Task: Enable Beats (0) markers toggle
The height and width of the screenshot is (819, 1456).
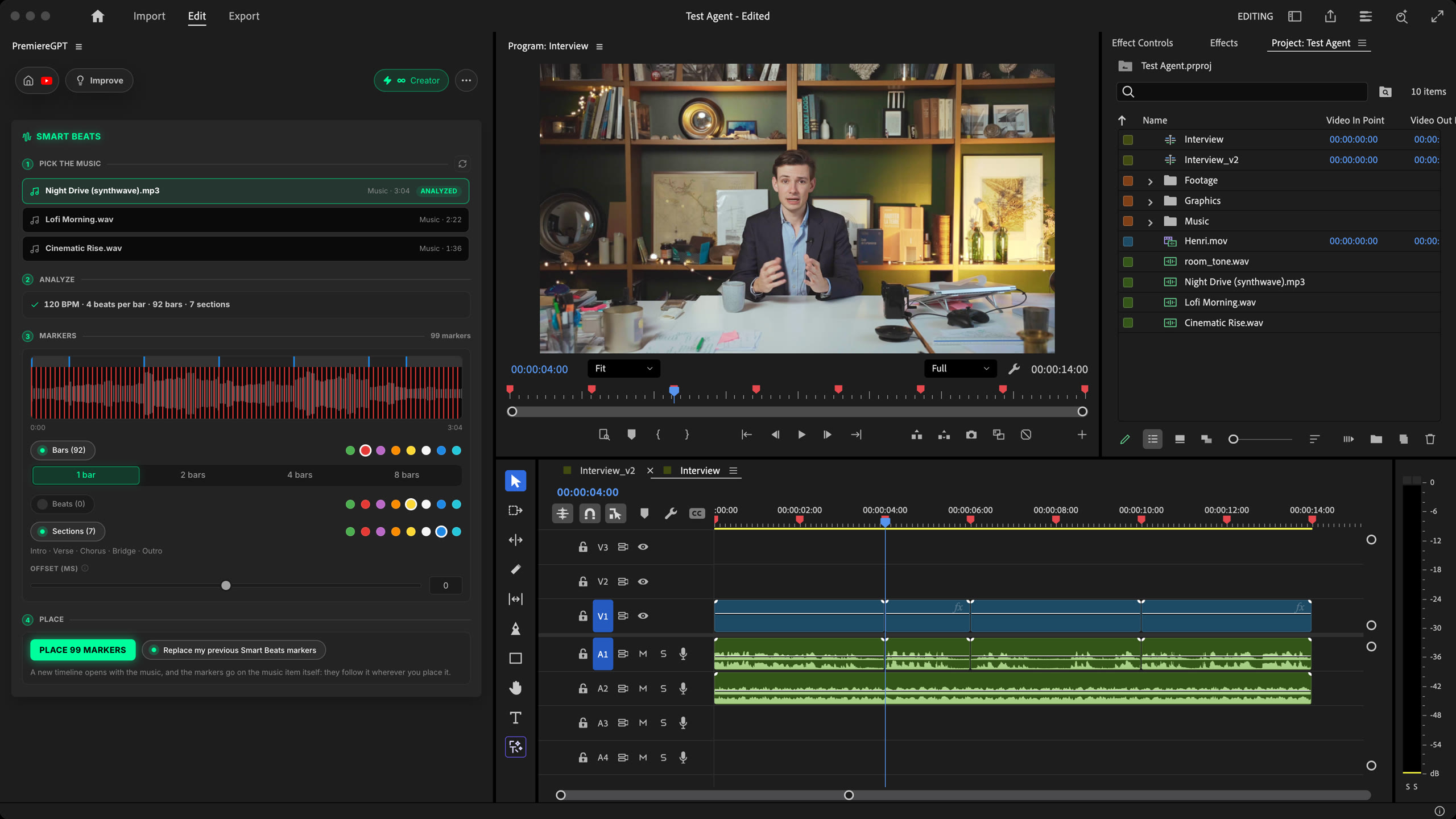Action: pyautogui.click(x=63, y=504)
